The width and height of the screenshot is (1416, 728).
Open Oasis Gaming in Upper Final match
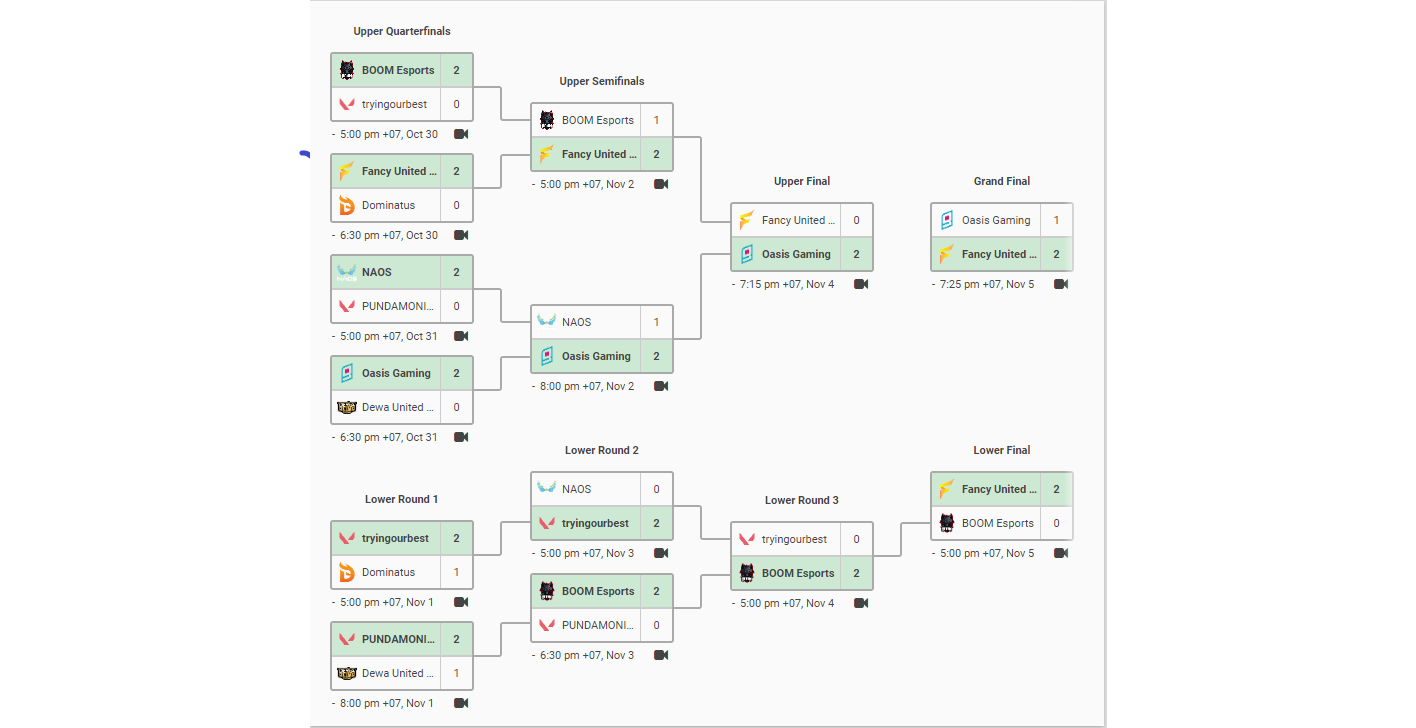click(786, 254)
